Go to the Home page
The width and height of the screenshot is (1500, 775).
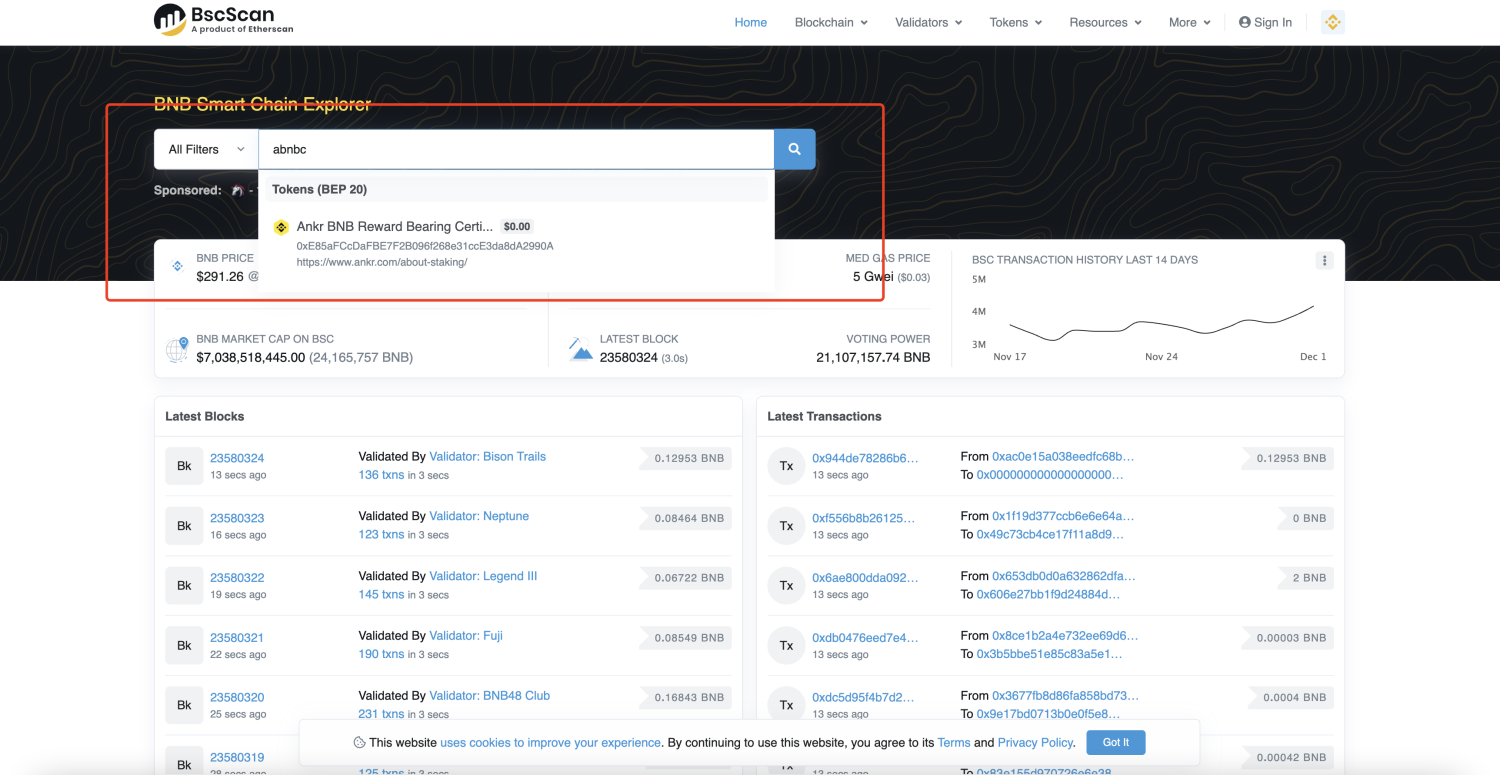click(751, 22)
